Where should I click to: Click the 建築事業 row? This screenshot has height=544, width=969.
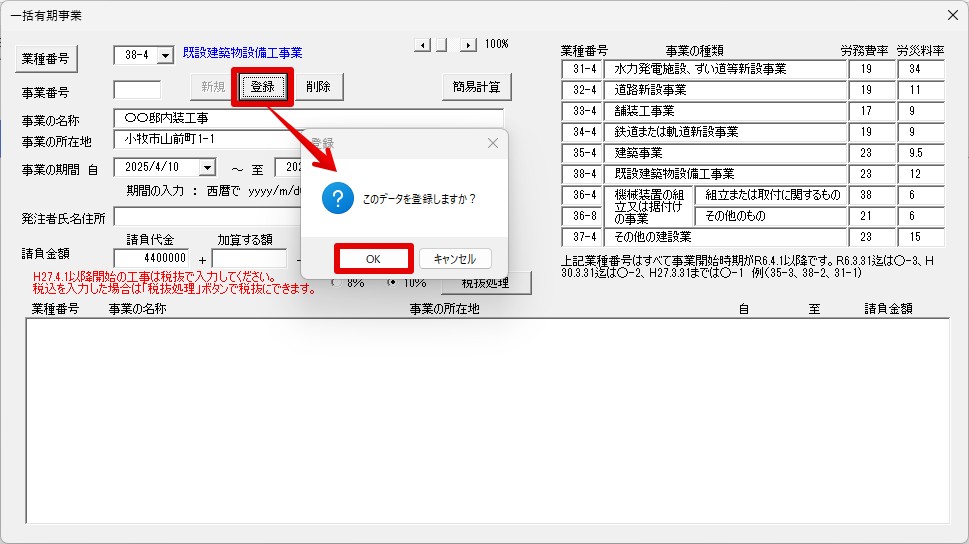[725, 153]
